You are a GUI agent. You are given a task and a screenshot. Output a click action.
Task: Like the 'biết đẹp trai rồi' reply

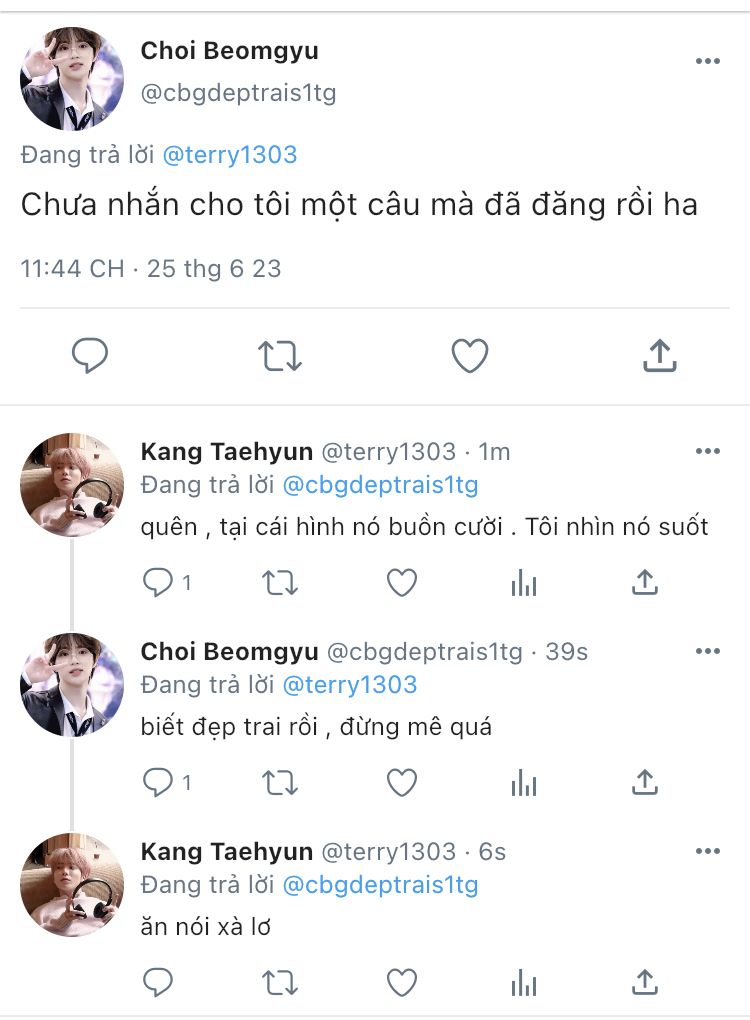(x=402, y=782)
